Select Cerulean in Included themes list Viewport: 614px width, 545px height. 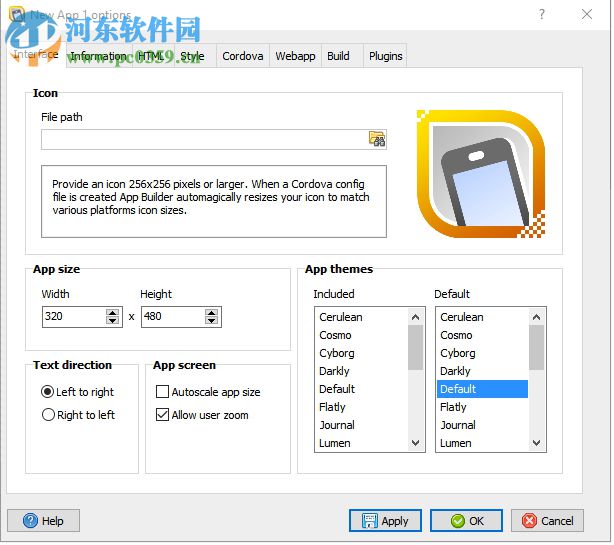[362, 317]
